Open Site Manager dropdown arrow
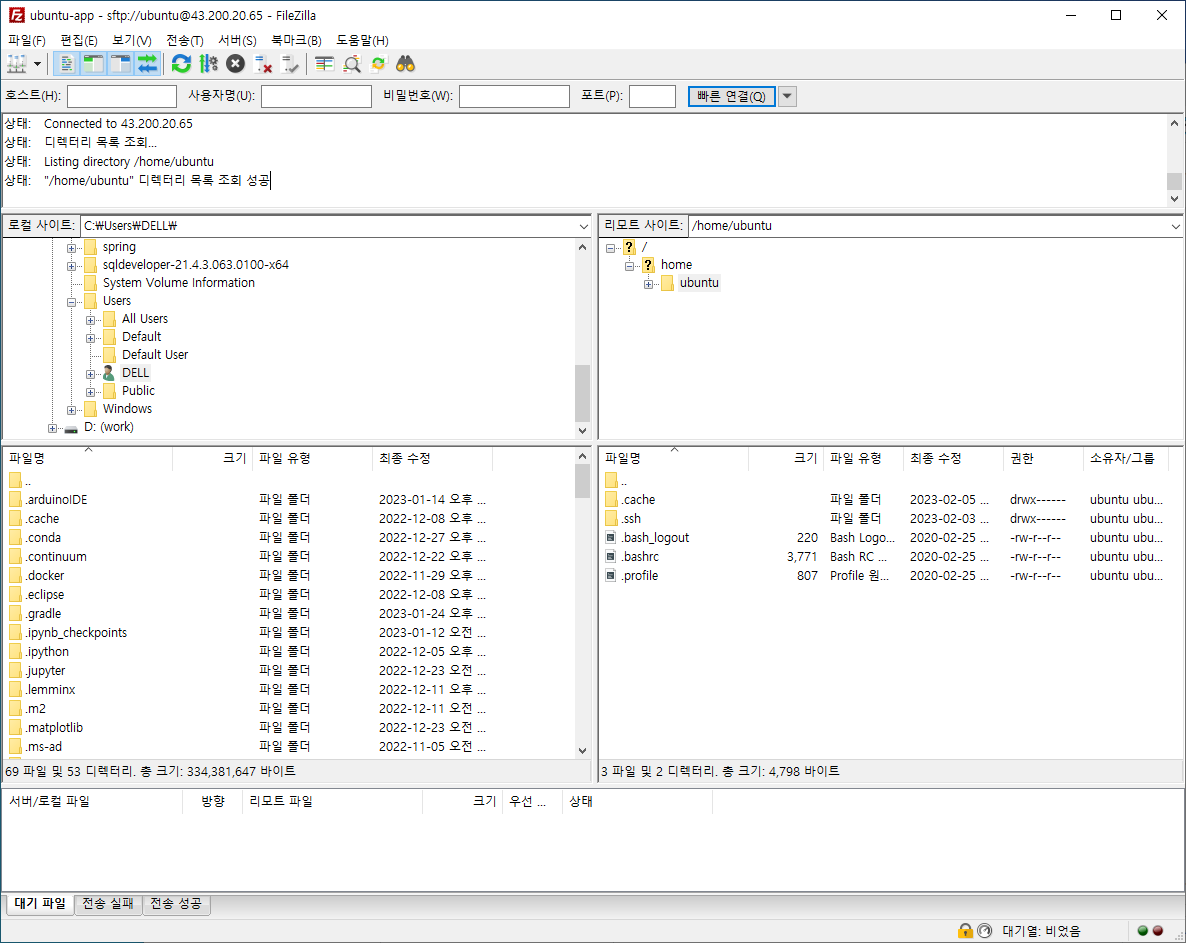The image size is (1186, 943). (x=37, y=64)
